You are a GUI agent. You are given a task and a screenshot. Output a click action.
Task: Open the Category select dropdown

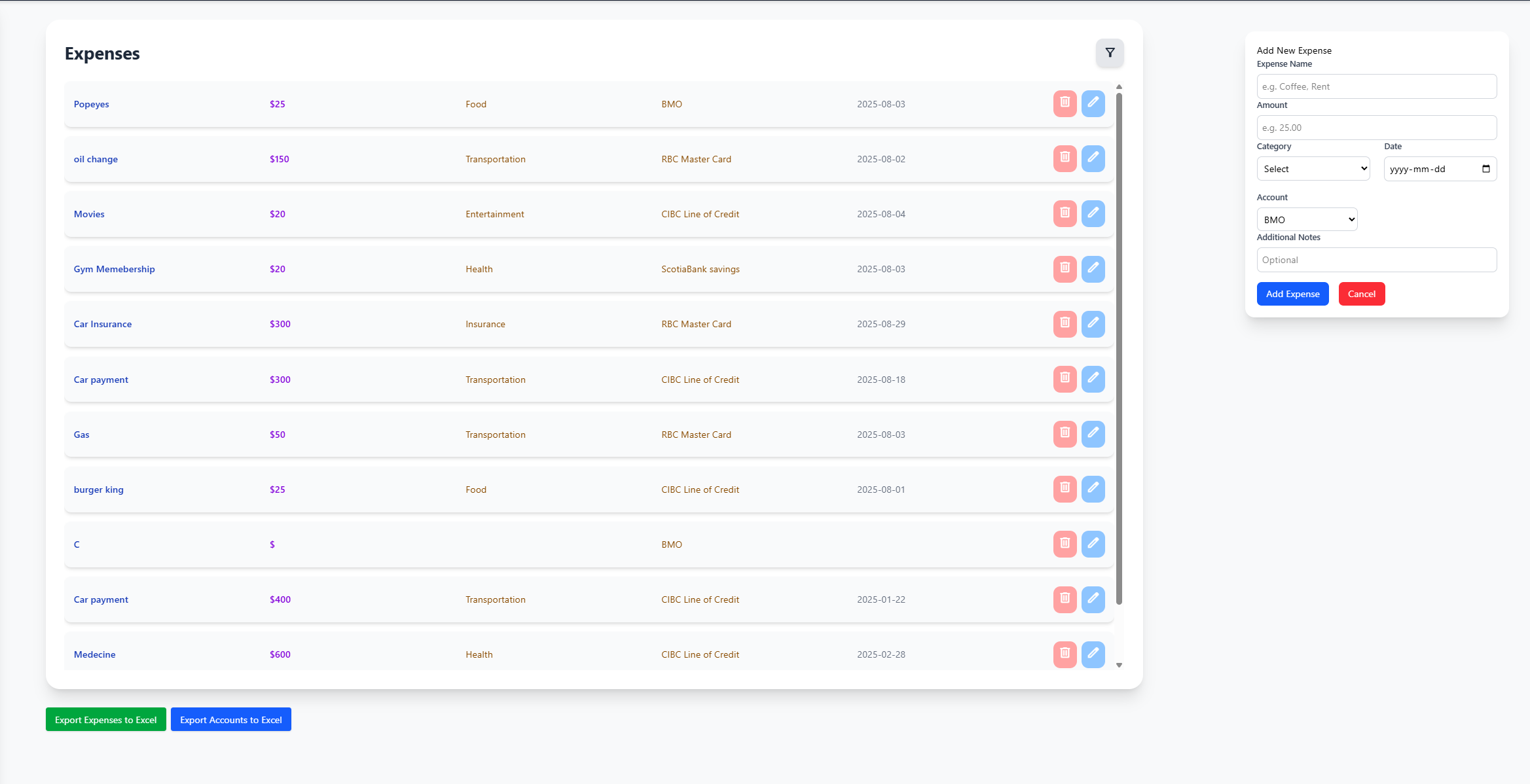[1313, 168]
